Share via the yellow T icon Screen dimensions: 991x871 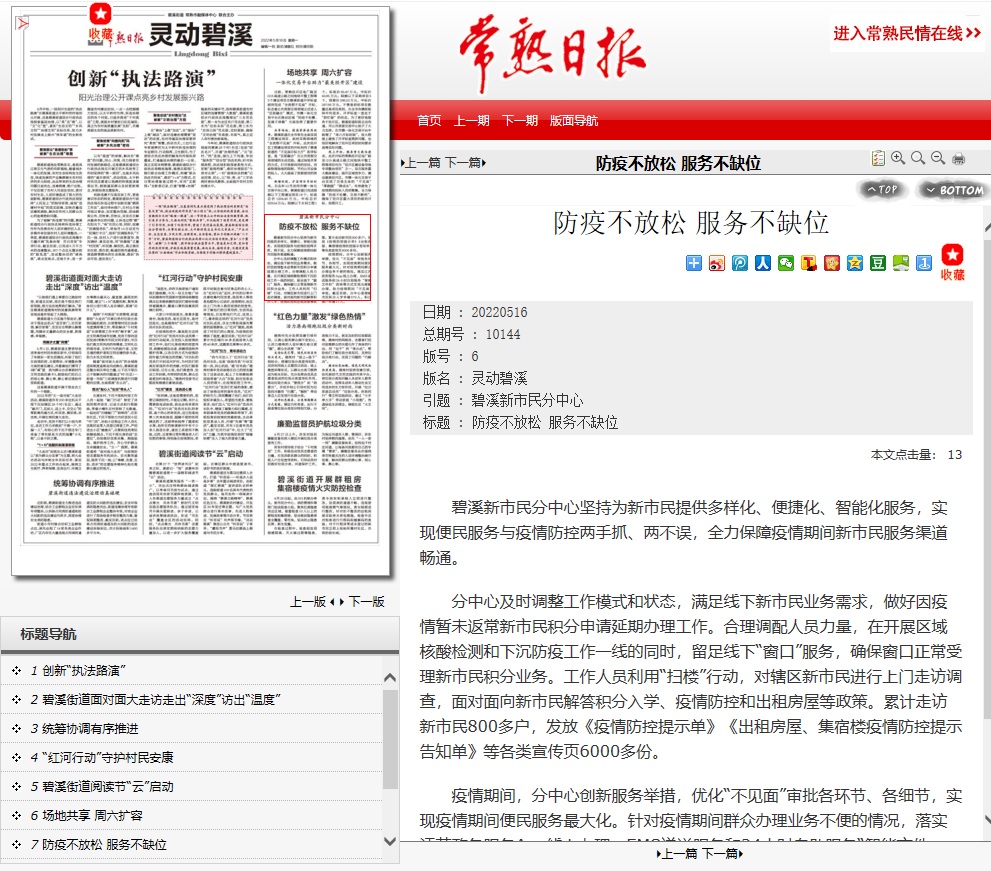pyautogui.click(x=809, y=263)
